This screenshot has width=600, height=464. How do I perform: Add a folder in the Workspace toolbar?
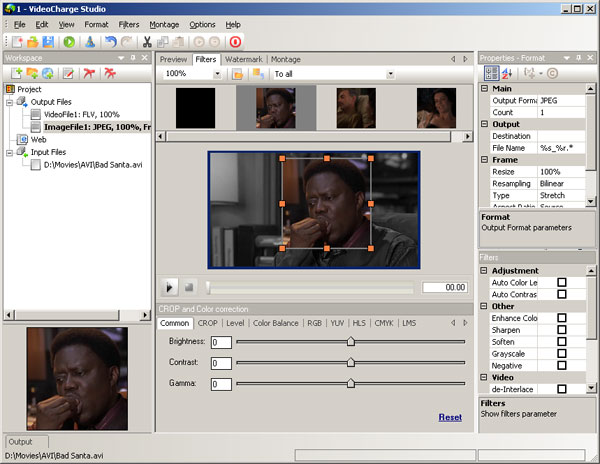point(32,73)
